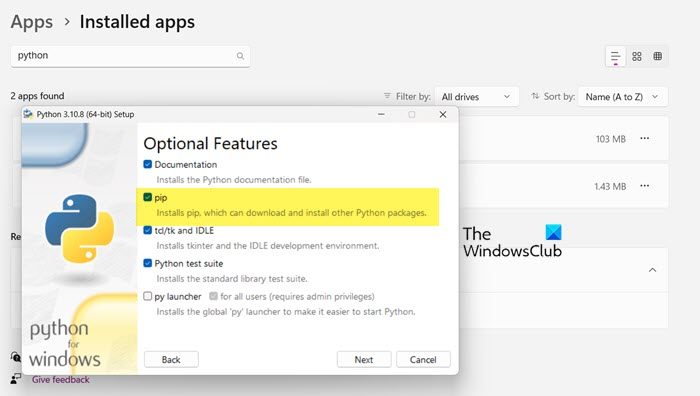
Task: Open more options for the 1.43 MB app
Action: 645,186
